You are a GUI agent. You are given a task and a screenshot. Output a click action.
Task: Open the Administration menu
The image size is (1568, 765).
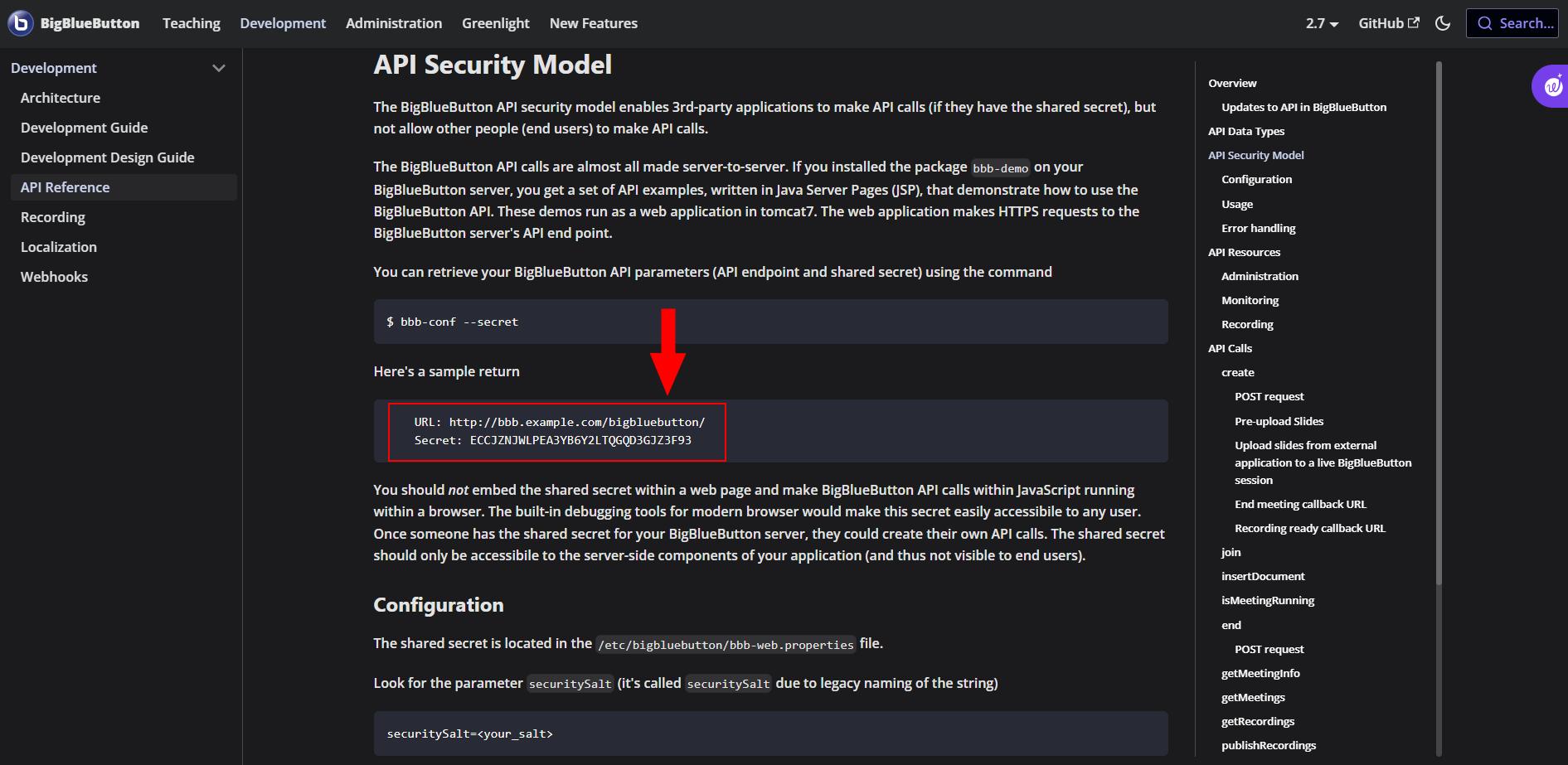394,23
